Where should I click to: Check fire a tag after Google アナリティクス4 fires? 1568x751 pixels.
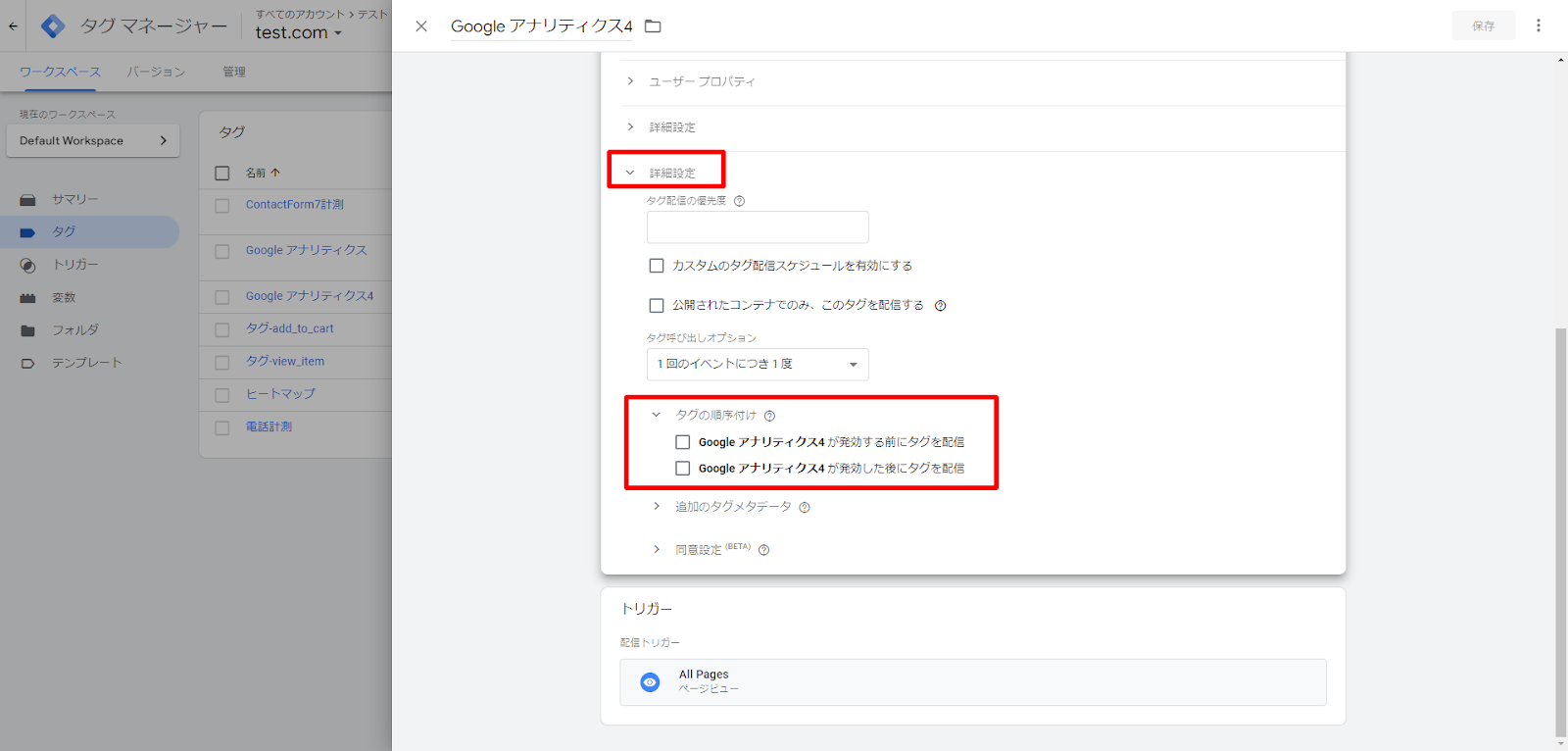point(683,469)
